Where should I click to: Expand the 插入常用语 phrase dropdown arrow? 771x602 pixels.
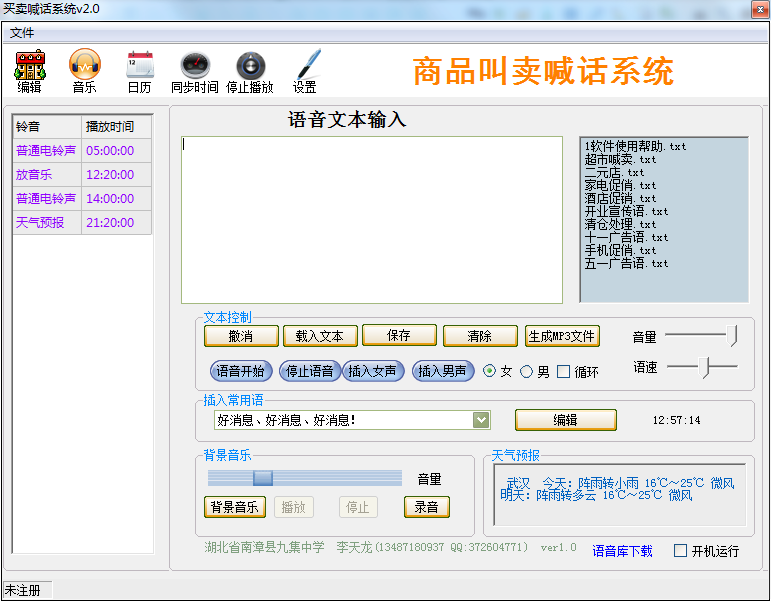[481, 420]
